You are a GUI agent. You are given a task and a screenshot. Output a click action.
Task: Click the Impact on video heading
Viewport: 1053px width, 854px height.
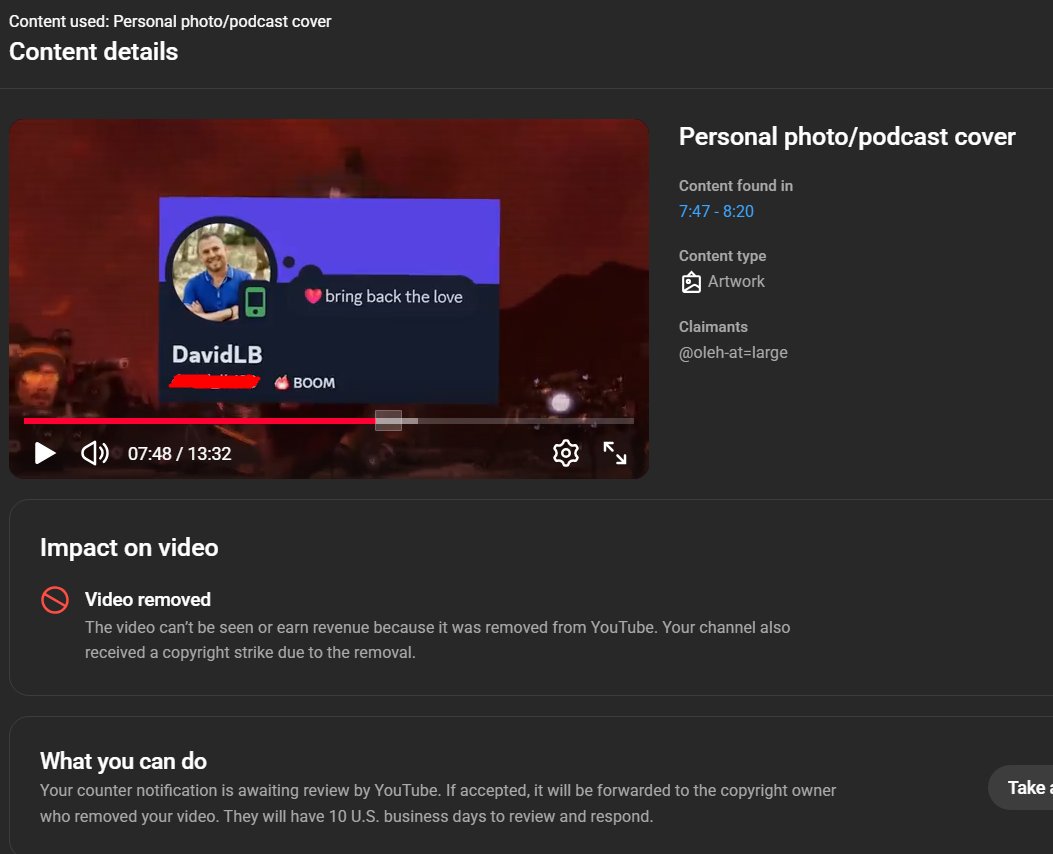pyautogui.click(x=129, y=548)
